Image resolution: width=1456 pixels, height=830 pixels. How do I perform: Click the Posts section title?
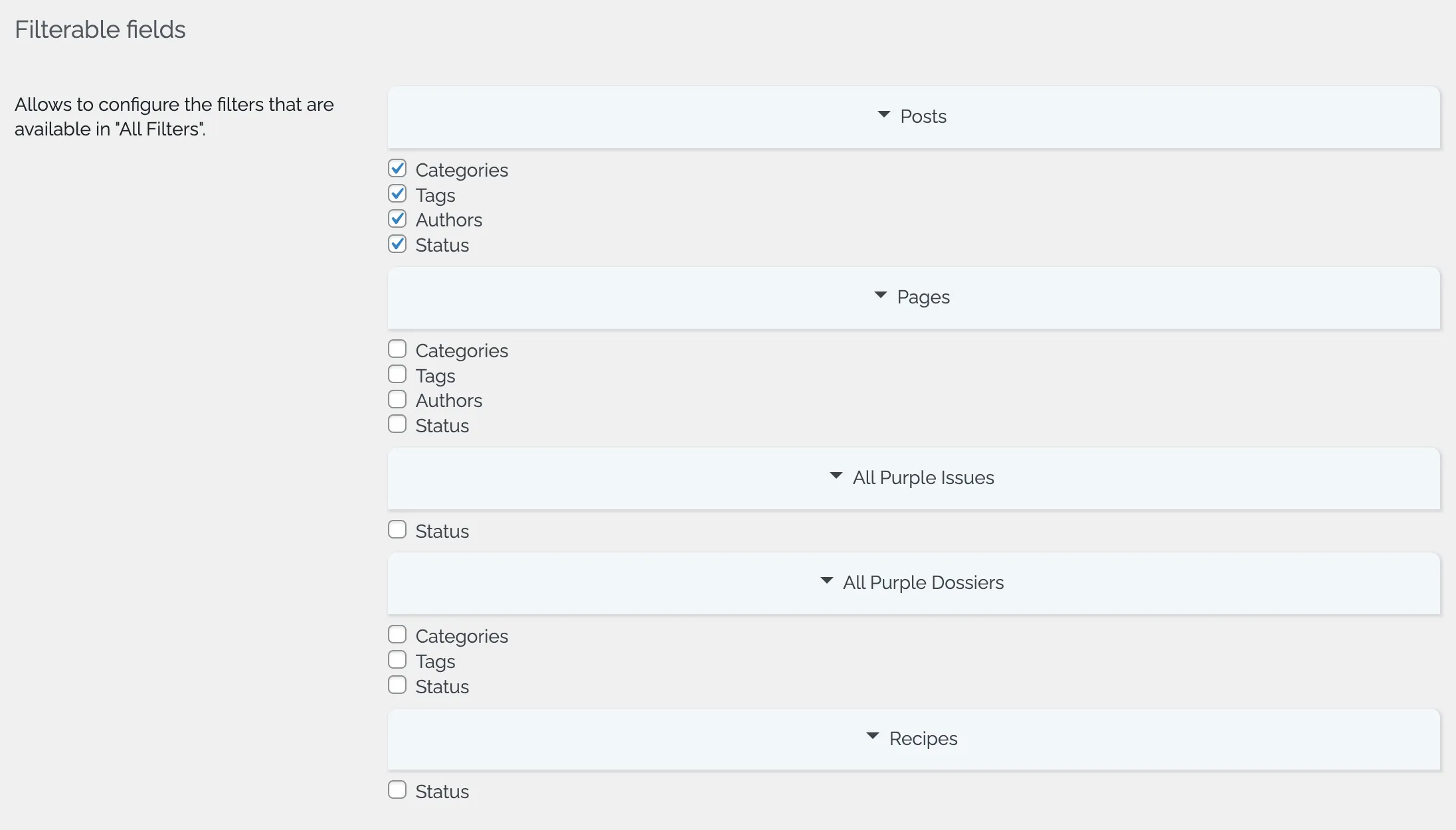pyautogui.click(x=923, y=117)
